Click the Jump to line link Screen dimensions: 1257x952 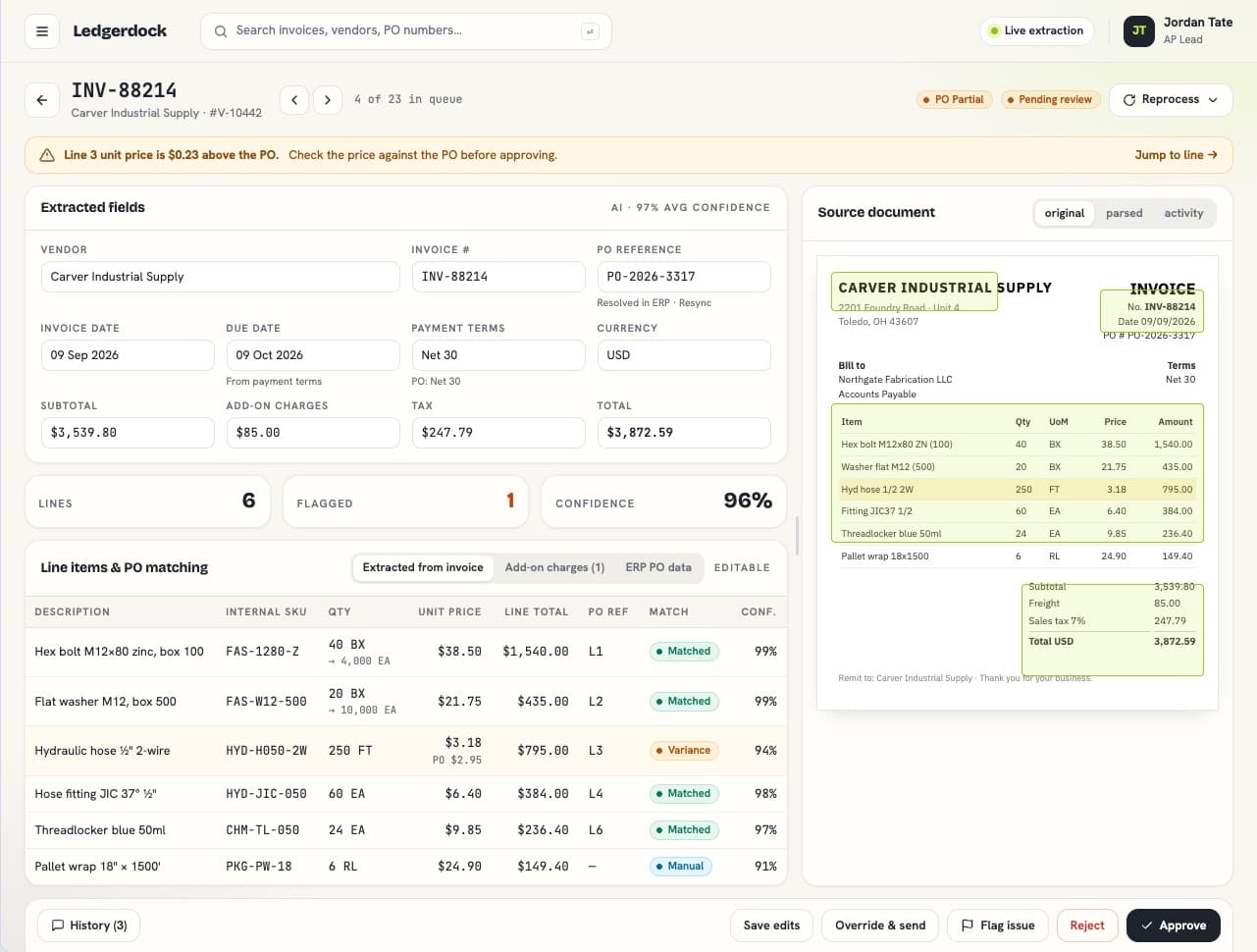[x=1176, y=155]
